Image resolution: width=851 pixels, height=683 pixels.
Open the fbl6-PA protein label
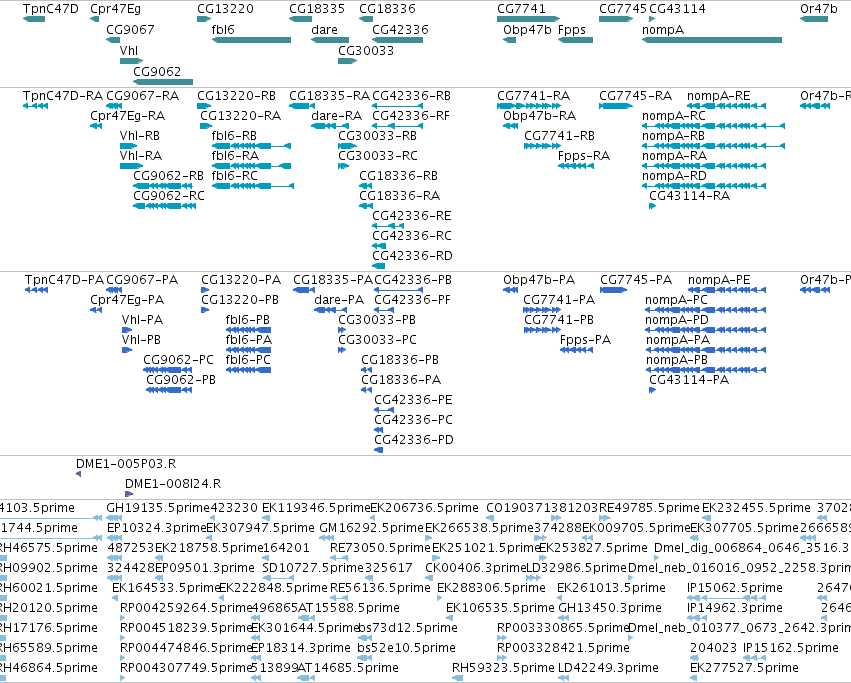pyautogui.click(x=249, y=340)
